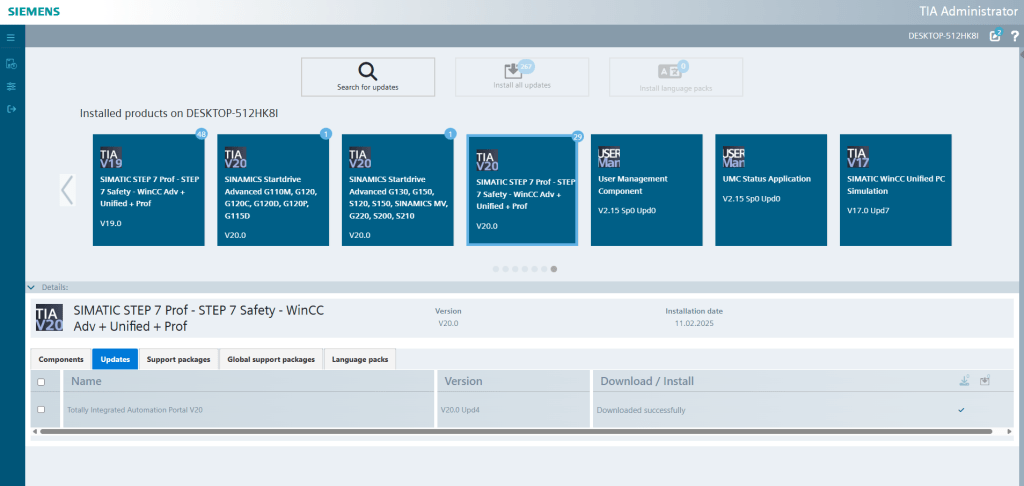This screenshot has height=486, width=1024.
Task: Click the sliders settings icon in sidebar
Action: (x=11, y=86)
